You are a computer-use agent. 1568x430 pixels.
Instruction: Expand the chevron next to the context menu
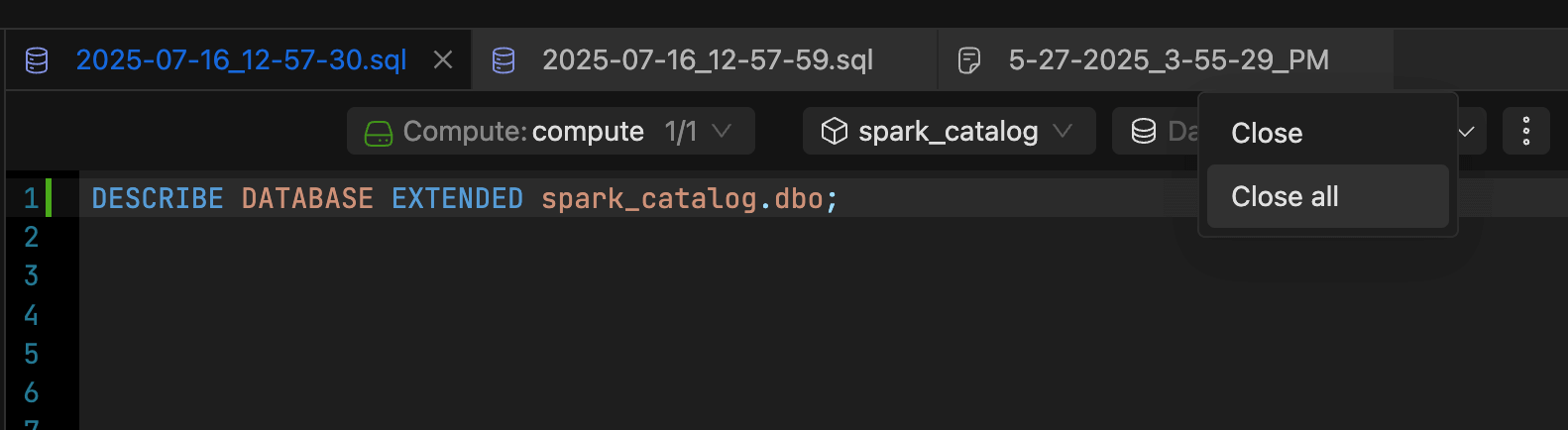click(1468, 132)
